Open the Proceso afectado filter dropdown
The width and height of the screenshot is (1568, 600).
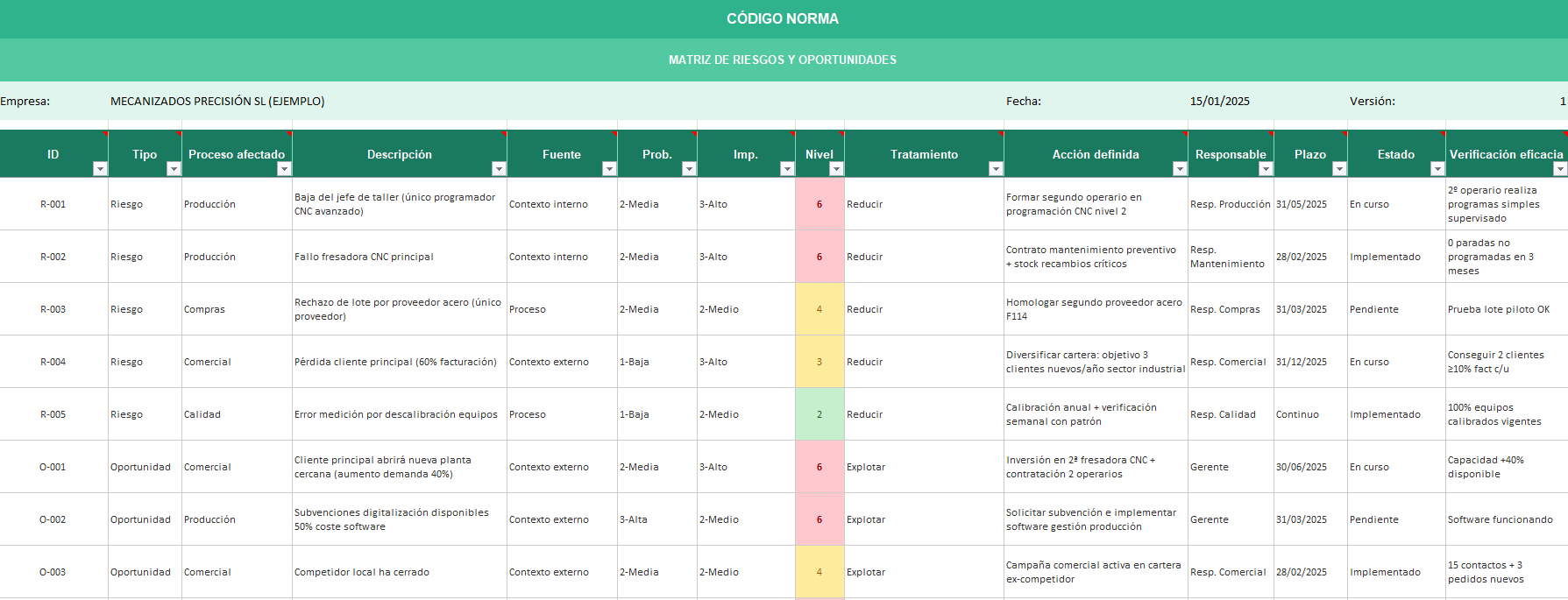coord(284,169)
